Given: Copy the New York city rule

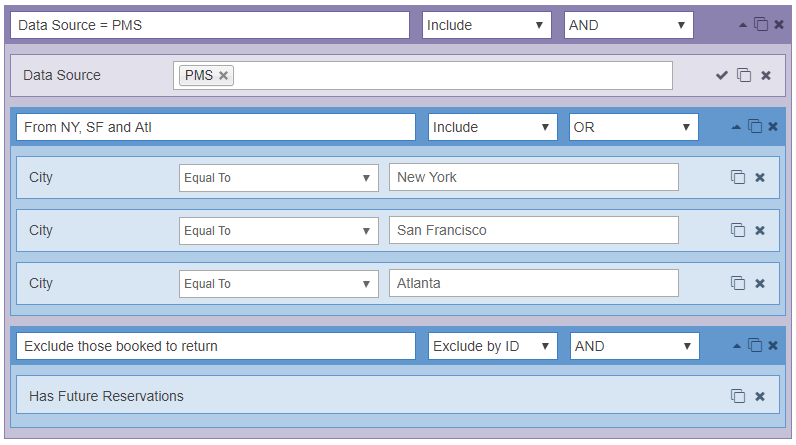Looking at the screenshot, I should [x=738, y=177].
